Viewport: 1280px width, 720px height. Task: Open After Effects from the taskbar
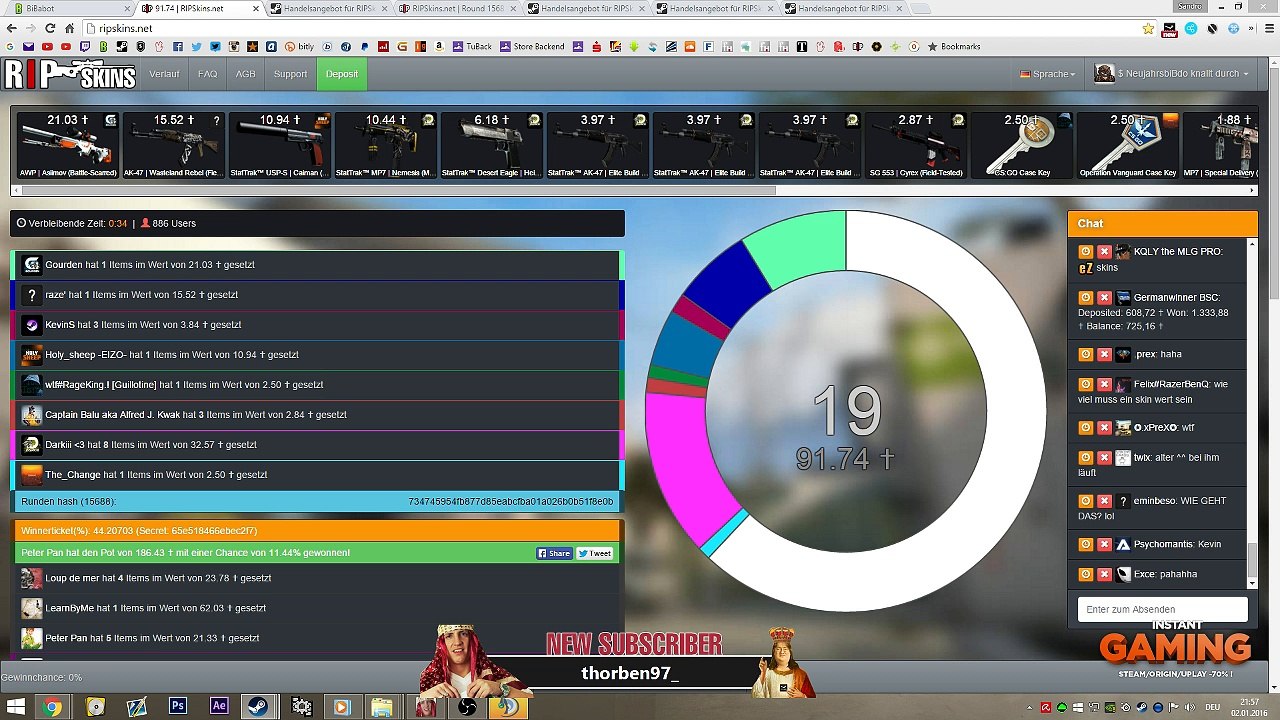click(x=219, y=706)
